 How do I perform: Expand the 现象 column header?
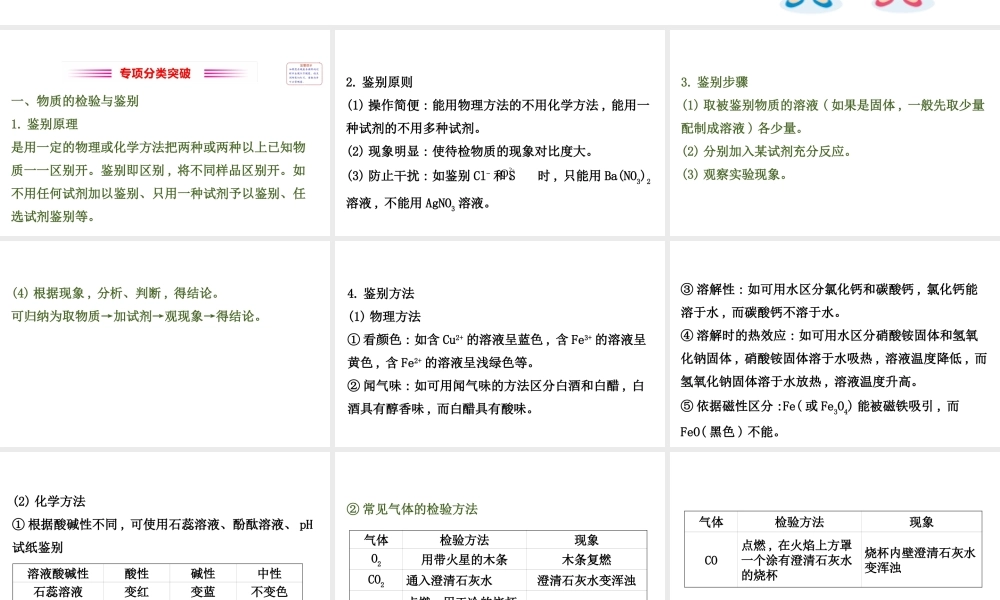(920, 521)
